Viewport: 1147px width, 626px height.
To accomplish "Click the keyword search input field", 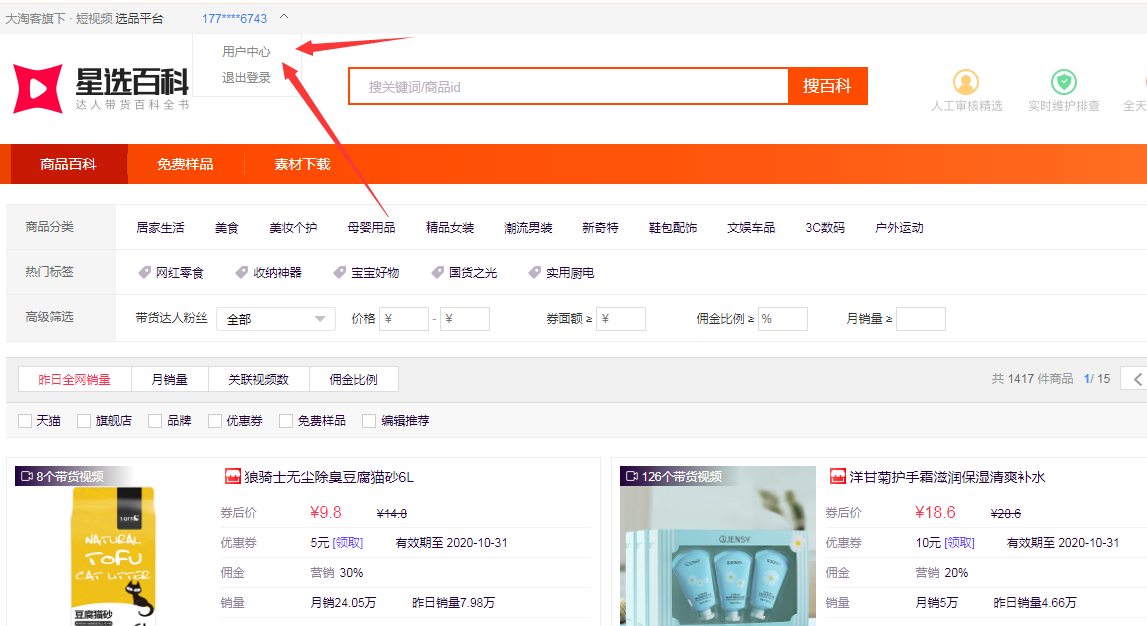I will pos(568,87).
